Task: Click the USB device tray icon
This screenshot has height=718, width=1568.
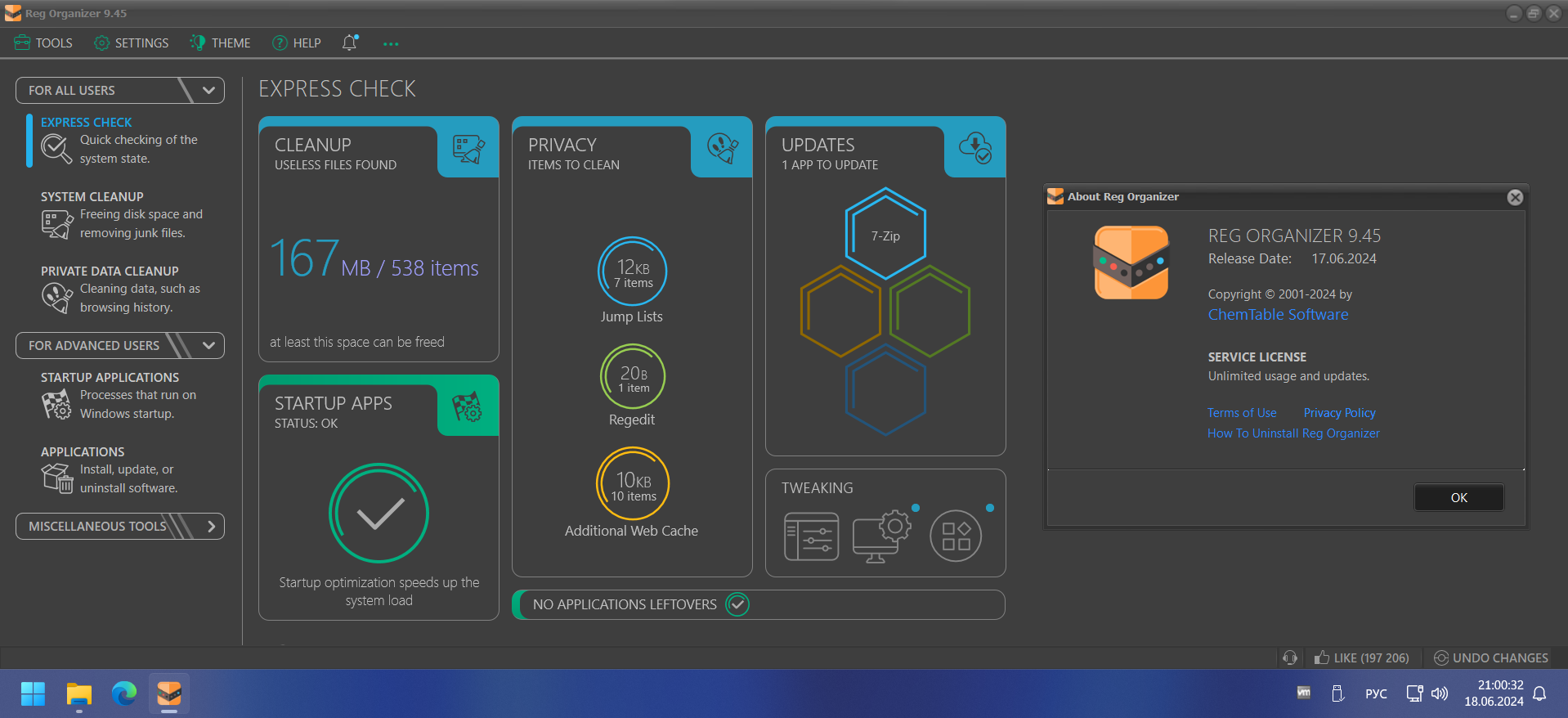Action: click(x=1338, y=693)
